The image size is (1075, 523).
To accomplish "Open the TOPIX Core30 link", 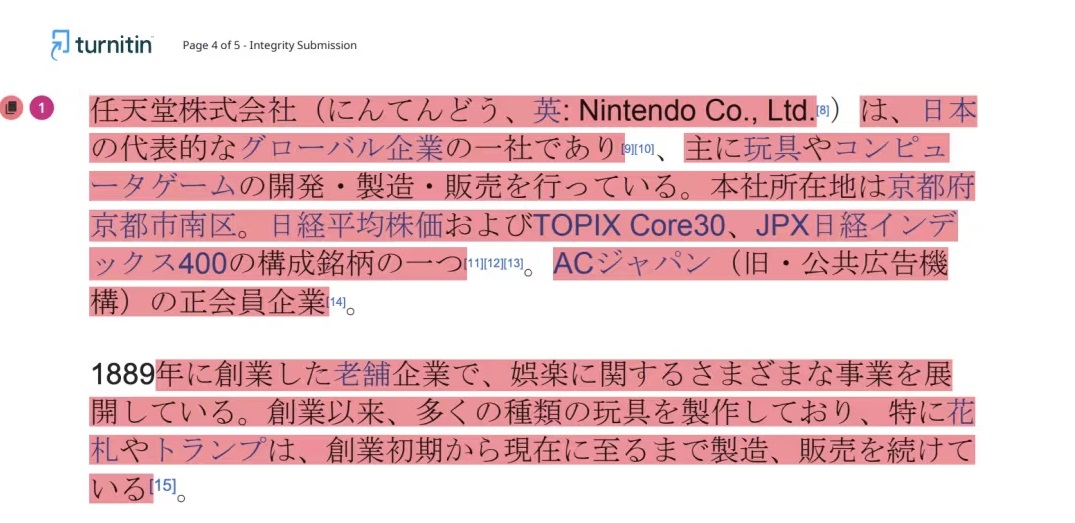I will [629, 225].
